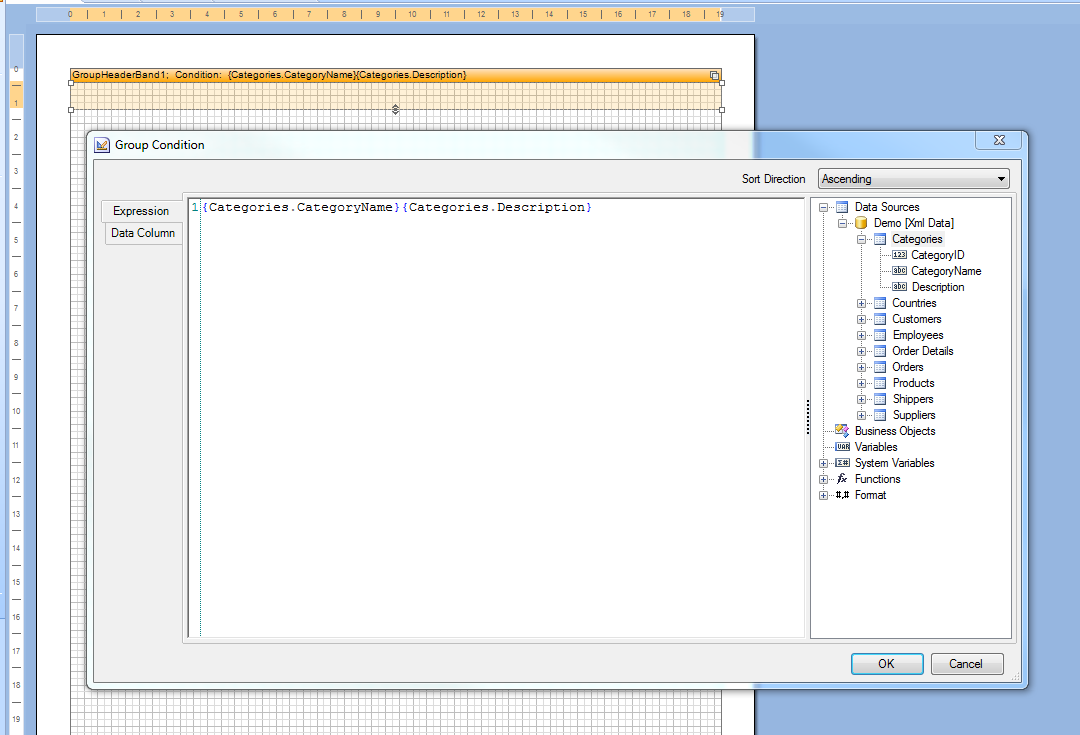Expand the Products table node

(x=861, y=384)
